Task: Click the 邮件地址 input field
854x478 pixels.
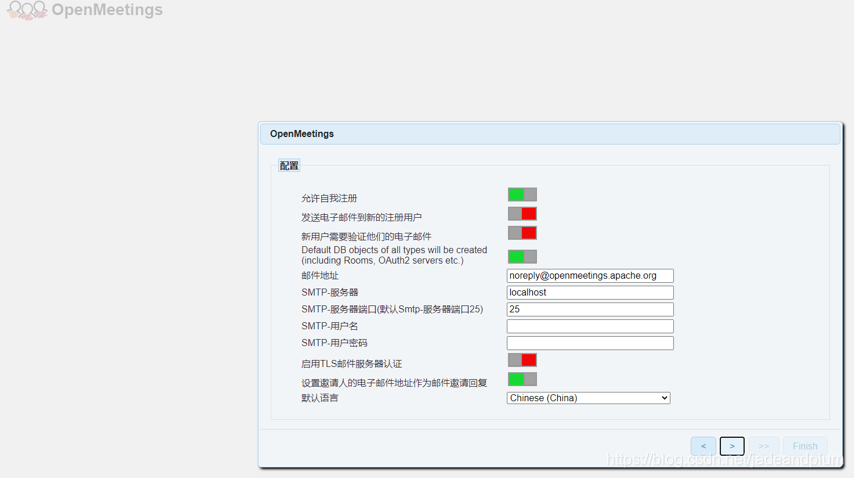Action: (590, 275)
